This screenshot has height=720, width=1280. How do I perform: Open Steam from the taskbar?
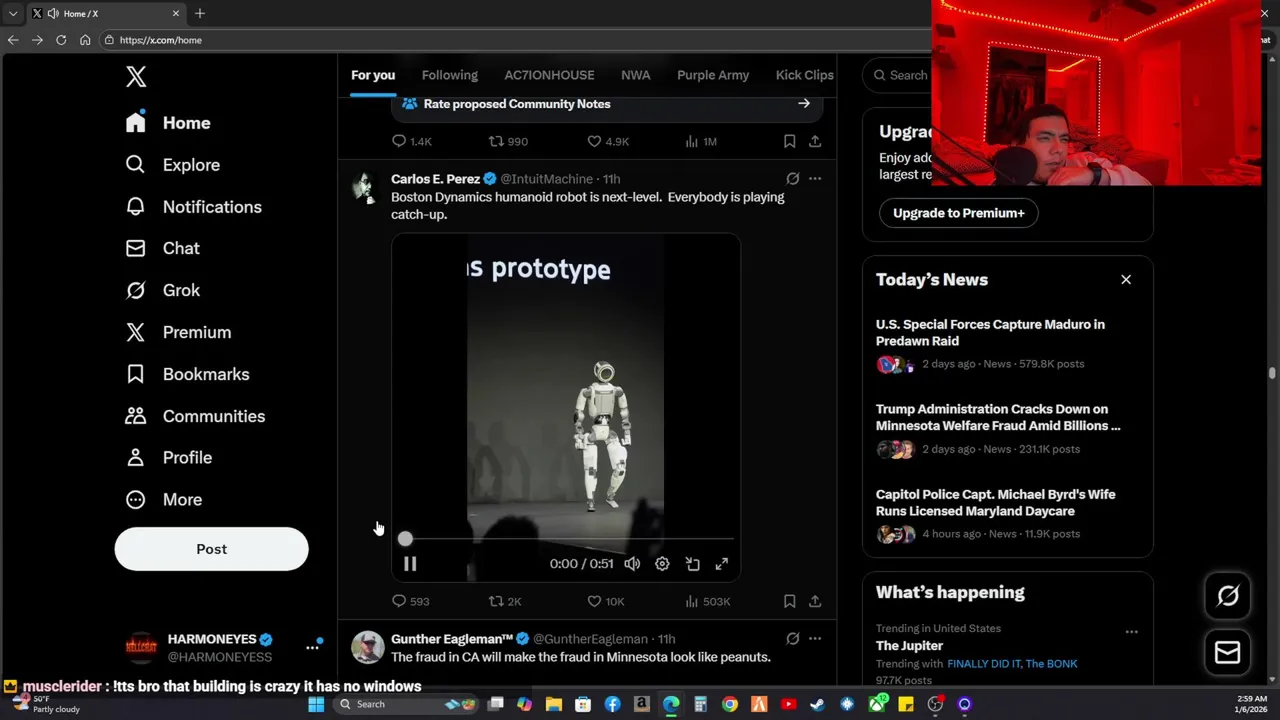[x=817, y=705]
